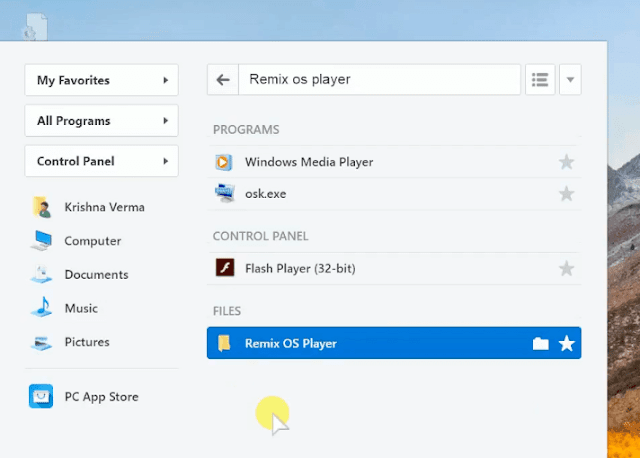The width and height of the screenshot is (640, 458).
Task: Open Flash Player (32-bit) control panel entry
Action: click(394, 269)
